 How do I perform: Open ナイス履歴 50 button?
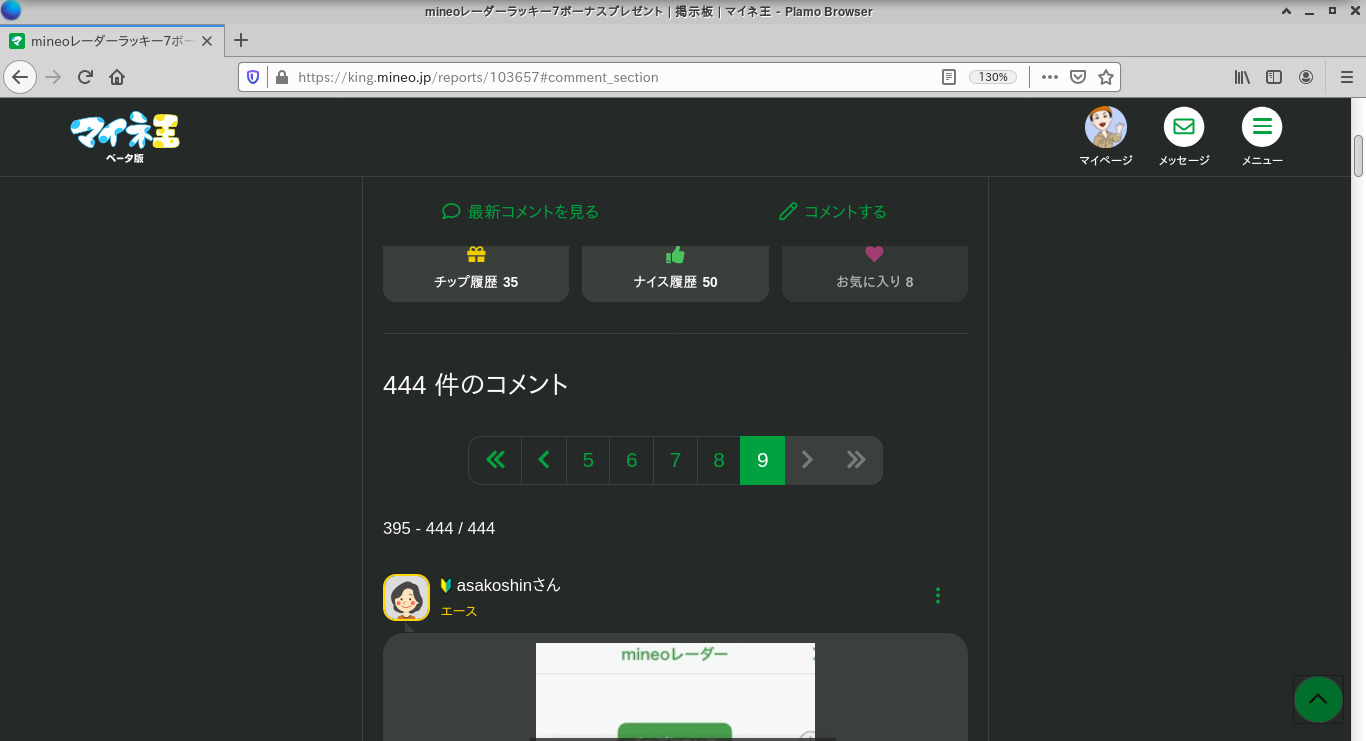(x=675, y=273)
